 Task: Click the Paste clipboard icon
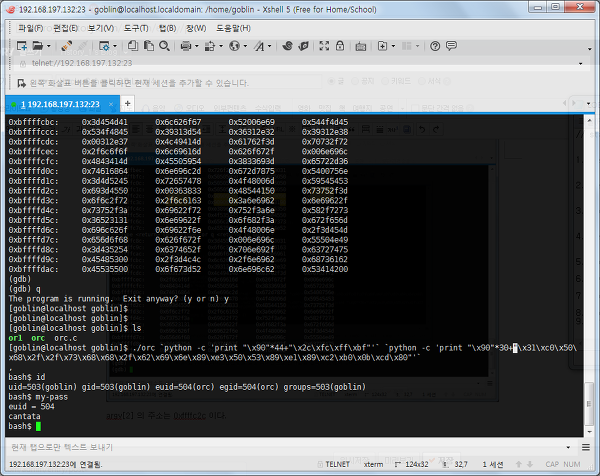click(148, 46)
